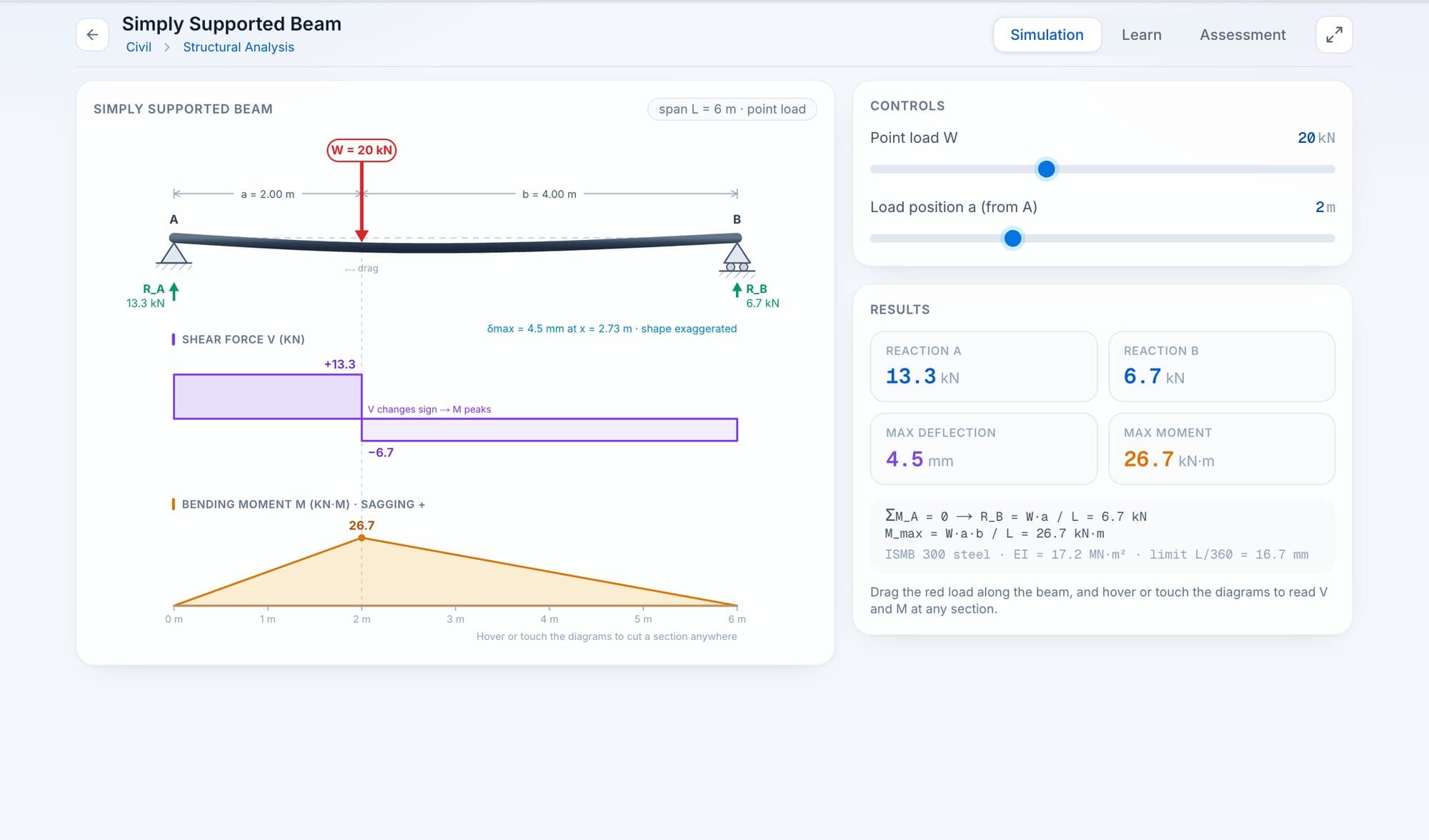Open the Structural Analysis breadcrumb link
Screen dimensions: 1429x840
click(x=239, y=47)
